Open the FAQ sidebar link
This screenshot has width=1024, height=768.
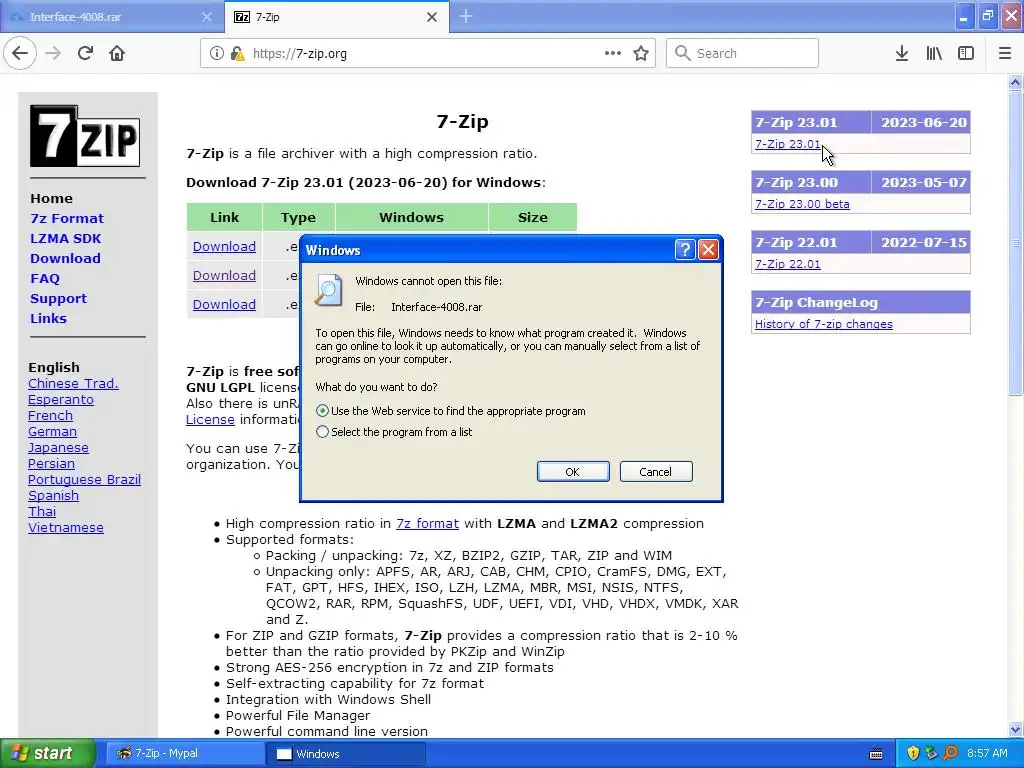point(44,278)
